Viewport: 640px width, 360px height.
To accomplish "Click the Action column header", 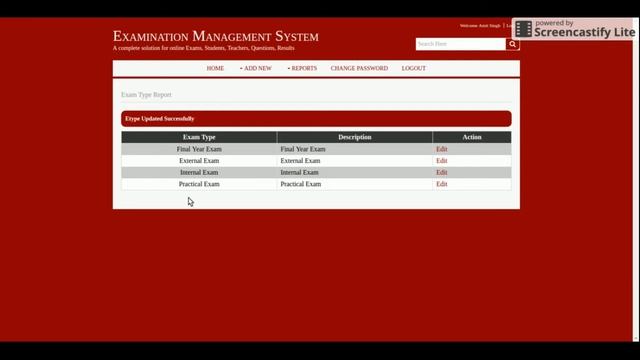I will tap(472, 137).
